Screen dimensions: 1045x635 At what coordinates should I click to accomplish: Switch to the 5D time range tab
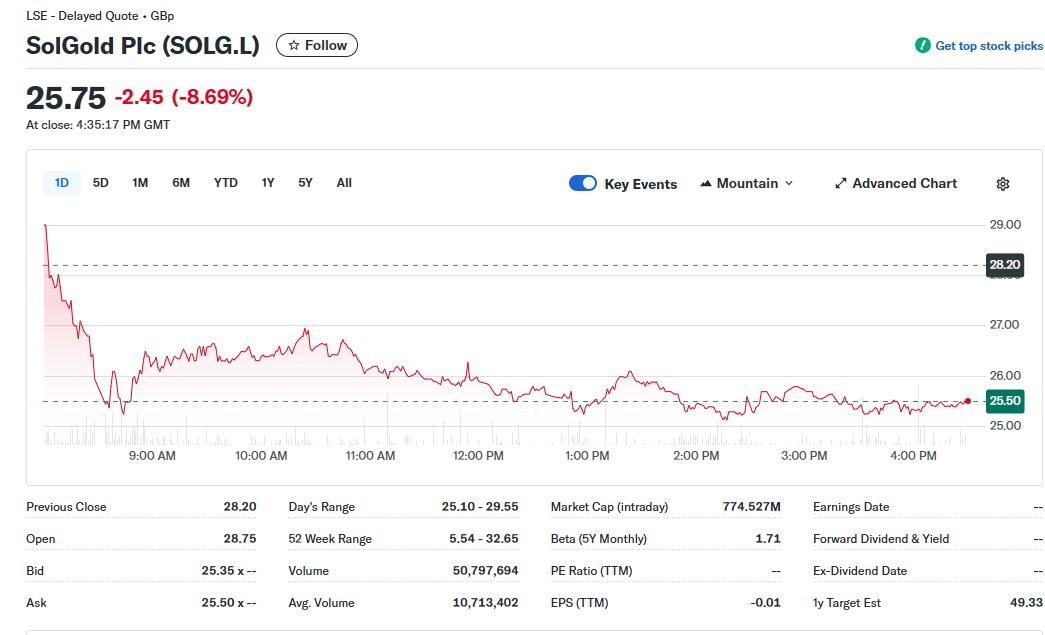coord(100,183)
